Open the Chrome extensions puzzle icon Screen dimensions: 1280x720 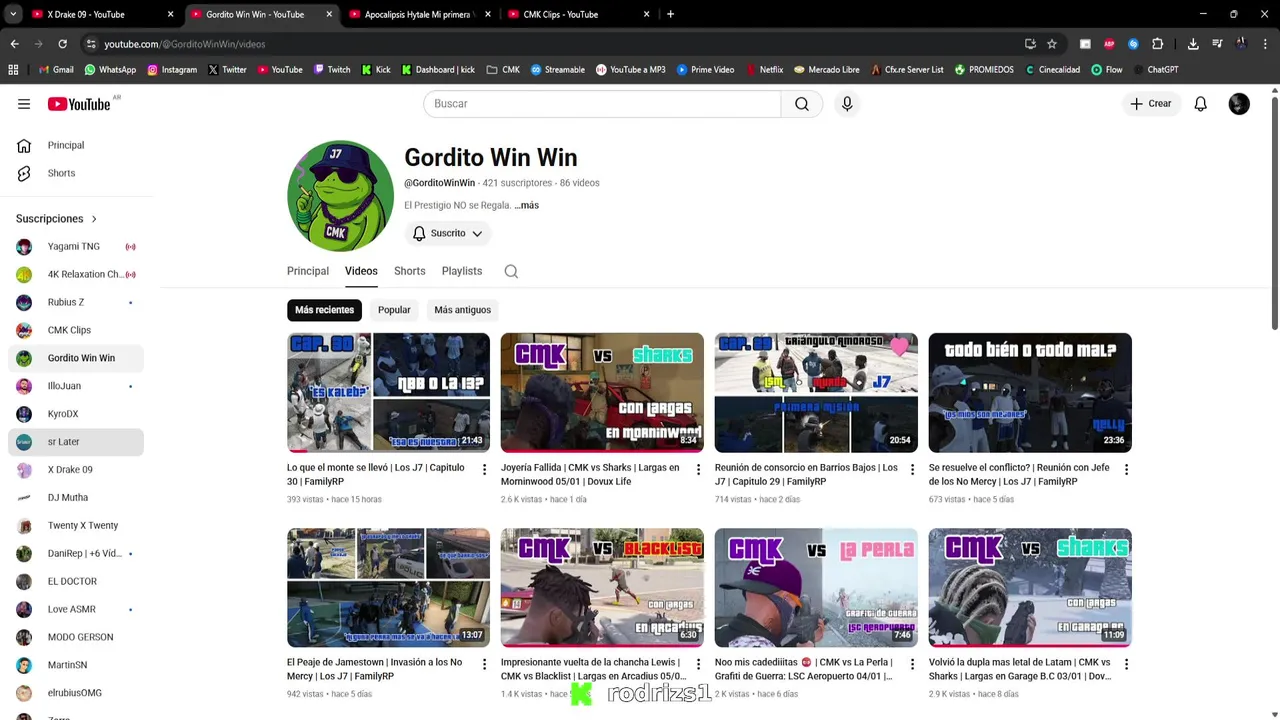pos(1158,44)
